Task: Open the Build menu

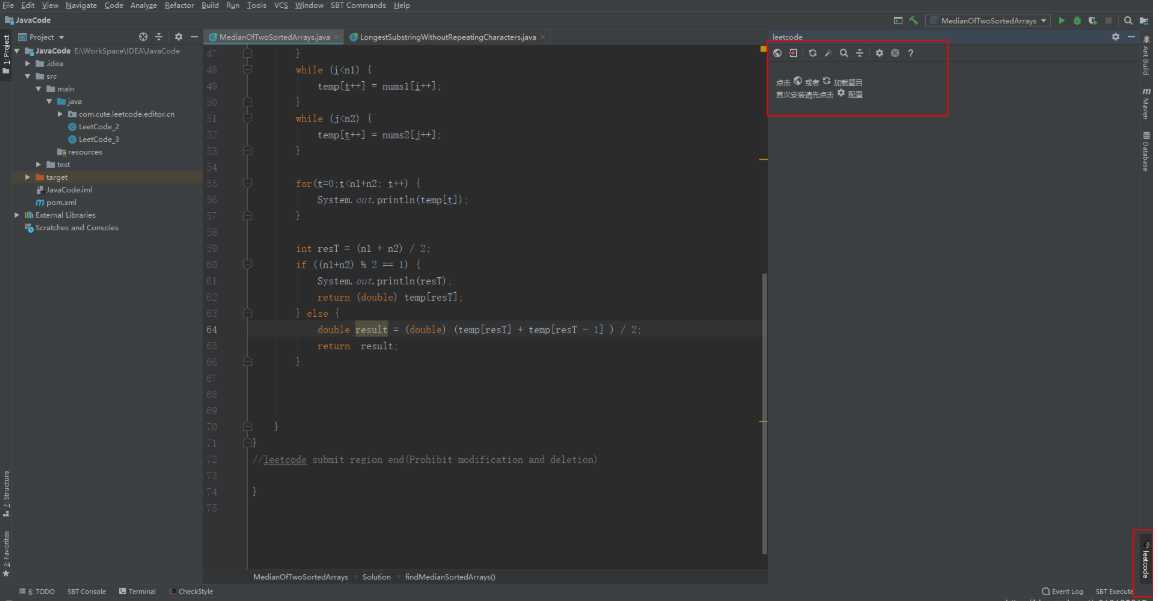Action: click(x=210, y=5)
